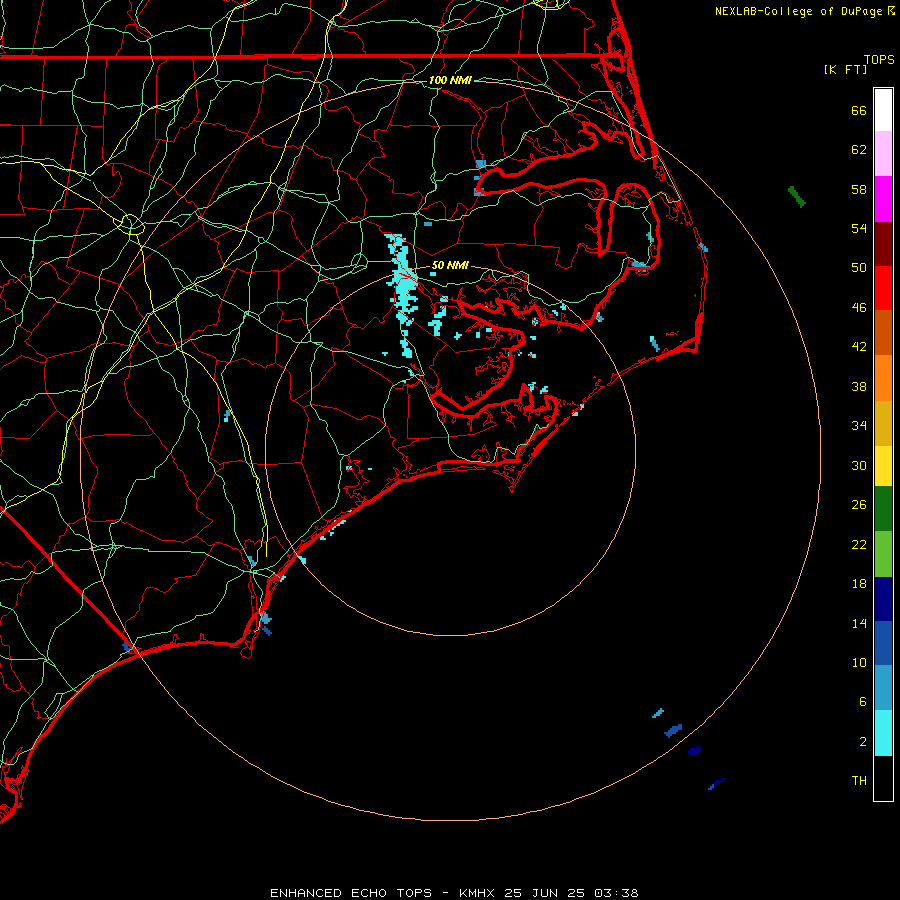Screen dimensions: 900x900
Task: Select the light pink legend swatch
Action: [883, 153]
